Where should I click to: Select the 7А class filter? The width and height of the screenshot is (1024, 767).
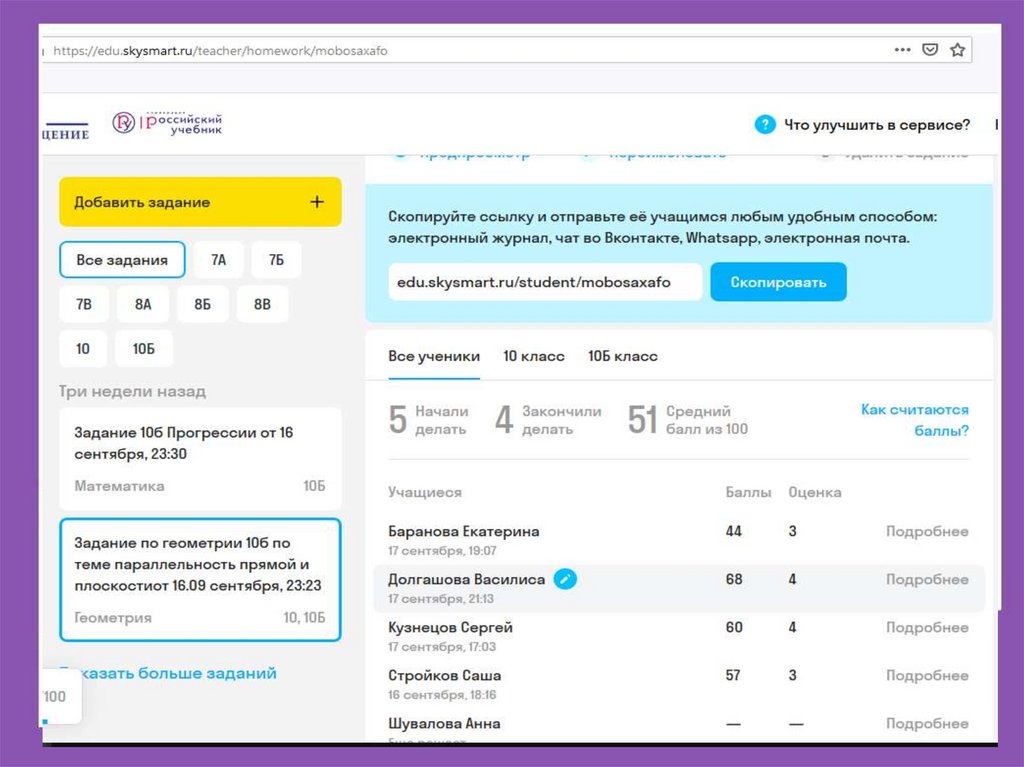click(219, 260)
